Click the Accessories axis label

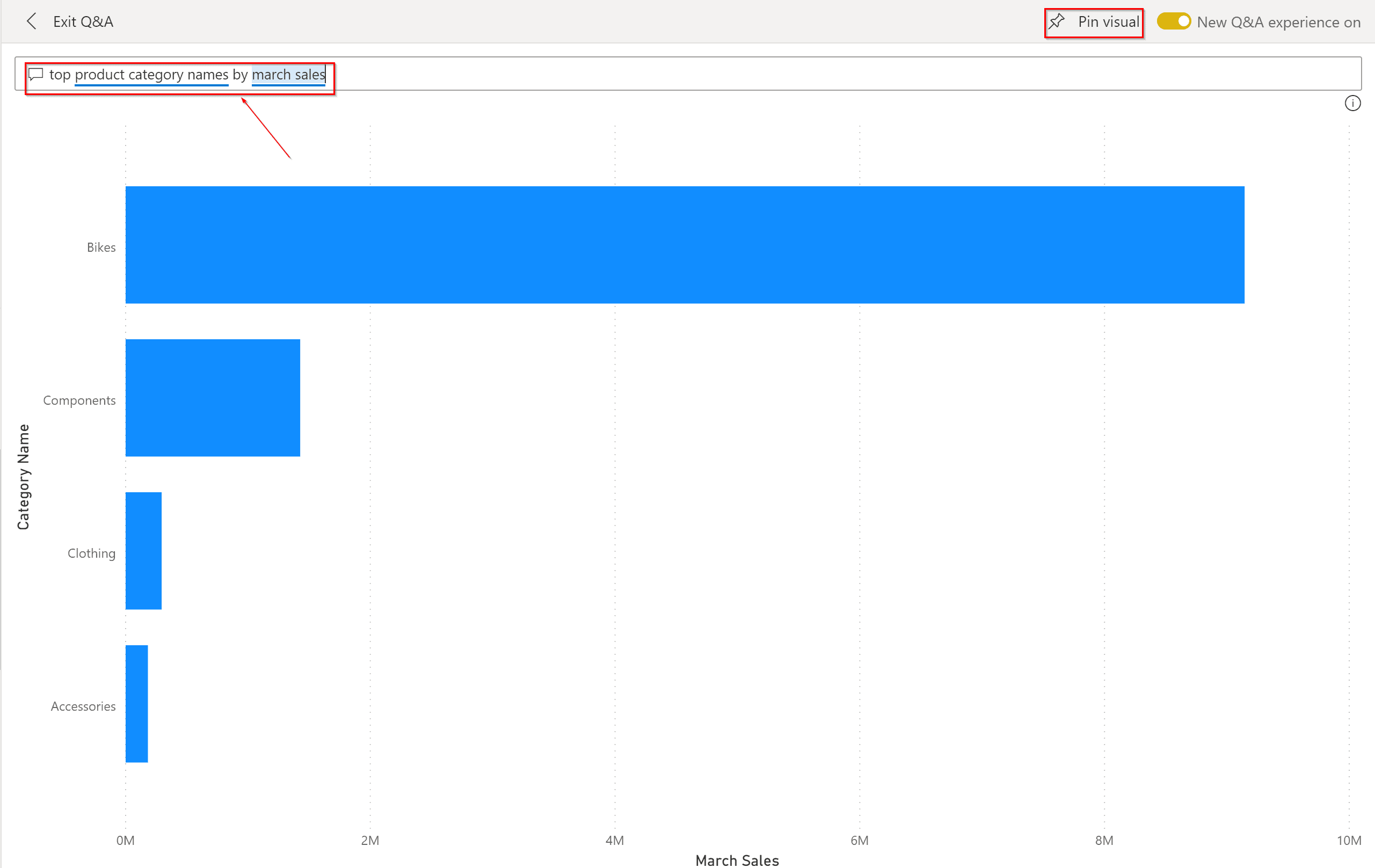(x=83, y=706)
